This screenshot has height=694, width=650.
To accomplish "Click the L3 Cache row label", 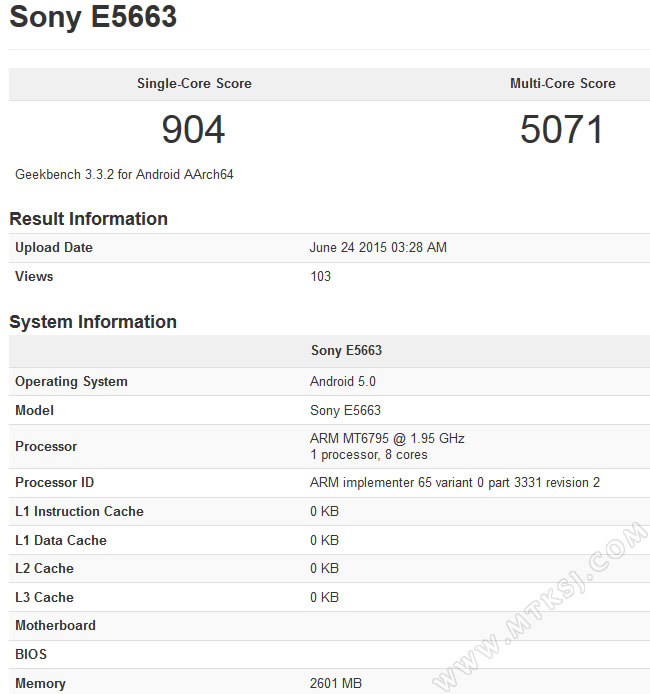I will click(x=44, y=598).
